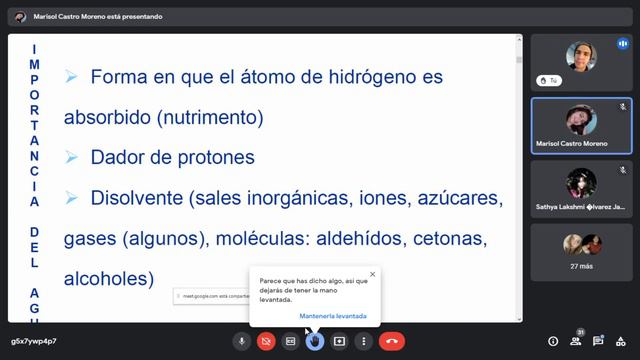Close the raised hand notification popup
Image resolution: width=640 pixels, height=360 pixels.
[x=372, y=274]
